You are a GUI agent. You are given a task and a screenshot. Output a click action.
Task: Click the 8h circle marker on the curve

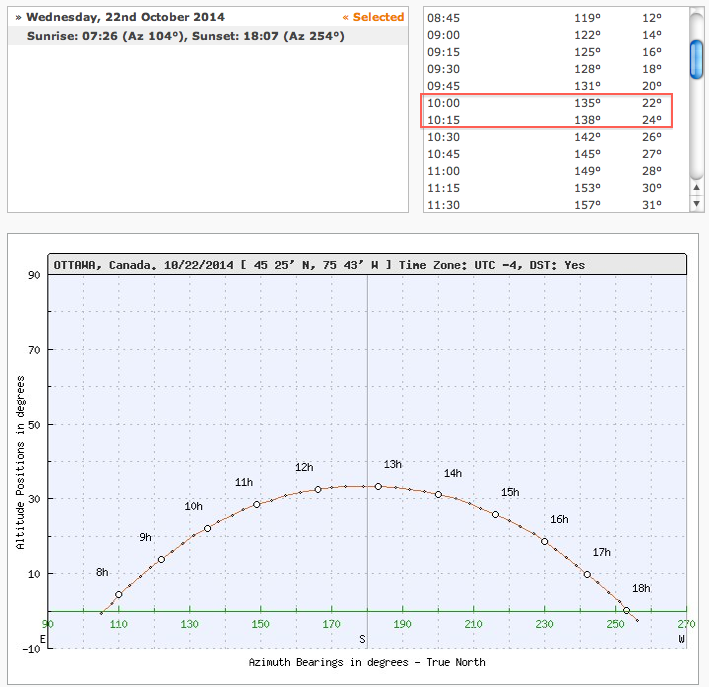coord(119,595)
